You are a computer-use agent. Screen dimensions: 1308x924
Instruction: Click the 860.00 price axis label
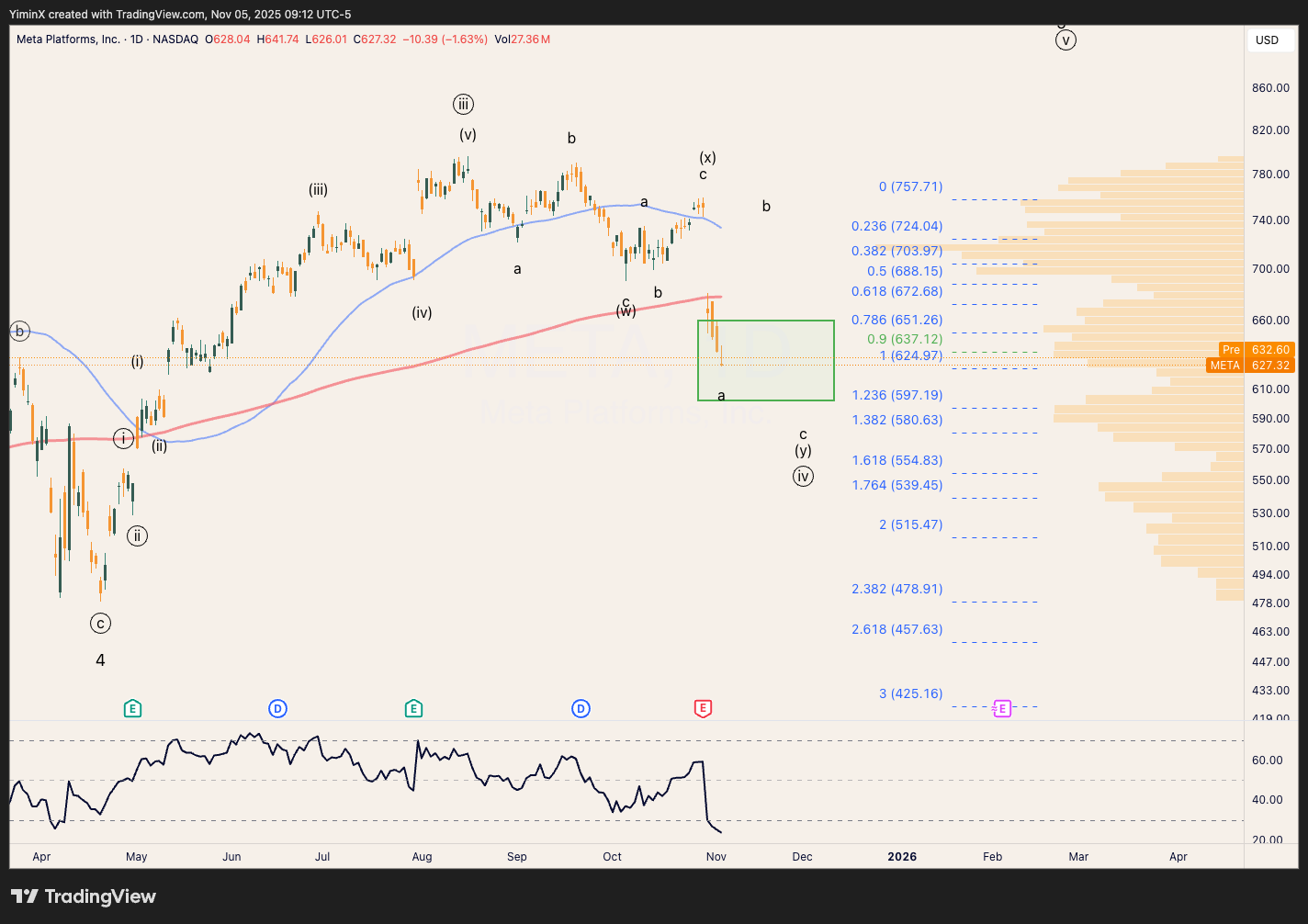pos(1271,88)
